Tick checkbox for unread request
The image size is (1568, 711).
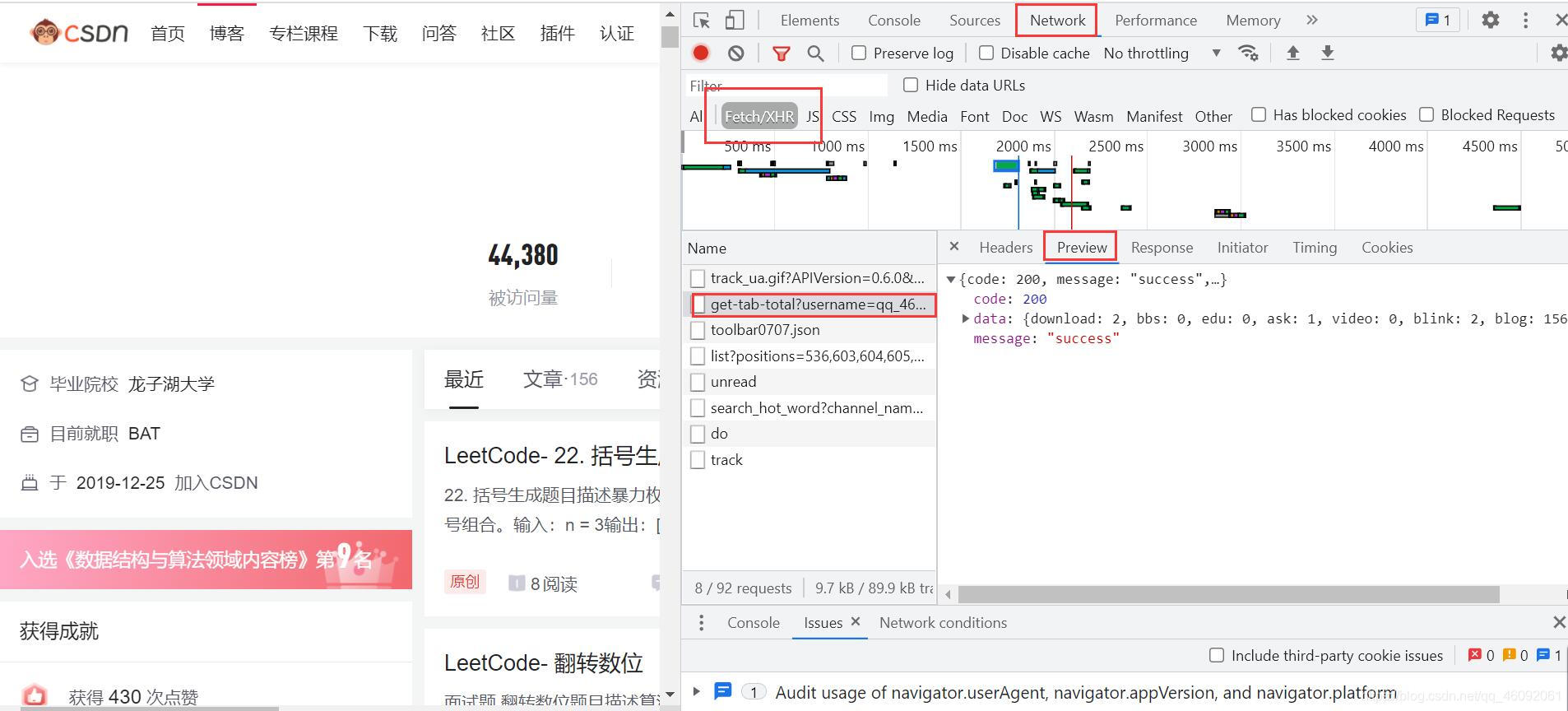click(698, 382)
